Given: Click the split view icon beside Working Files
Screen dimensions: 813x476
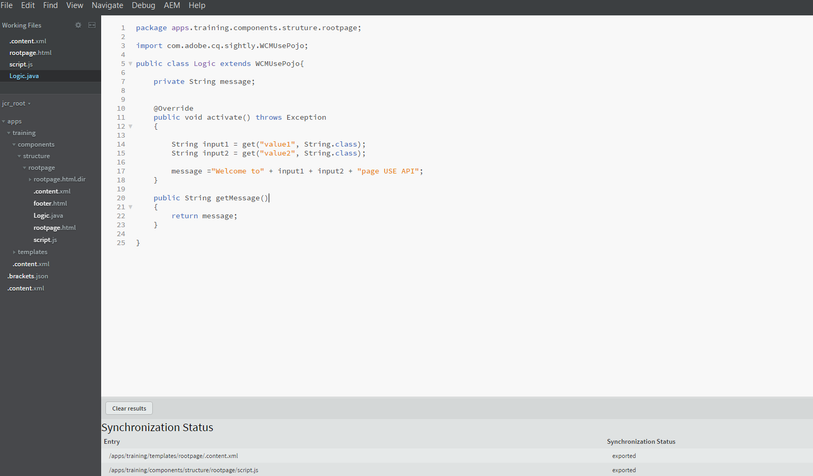Looking at the screenshot, I should (x=92, y=25).
